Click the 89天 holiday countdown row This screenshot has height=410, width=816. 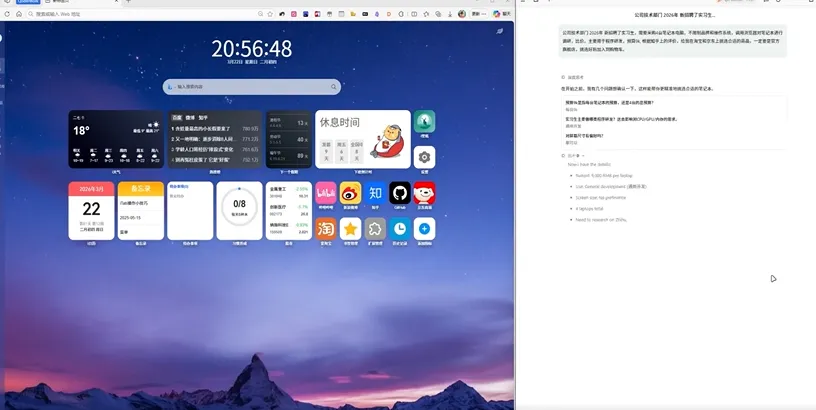coord(289,156)
